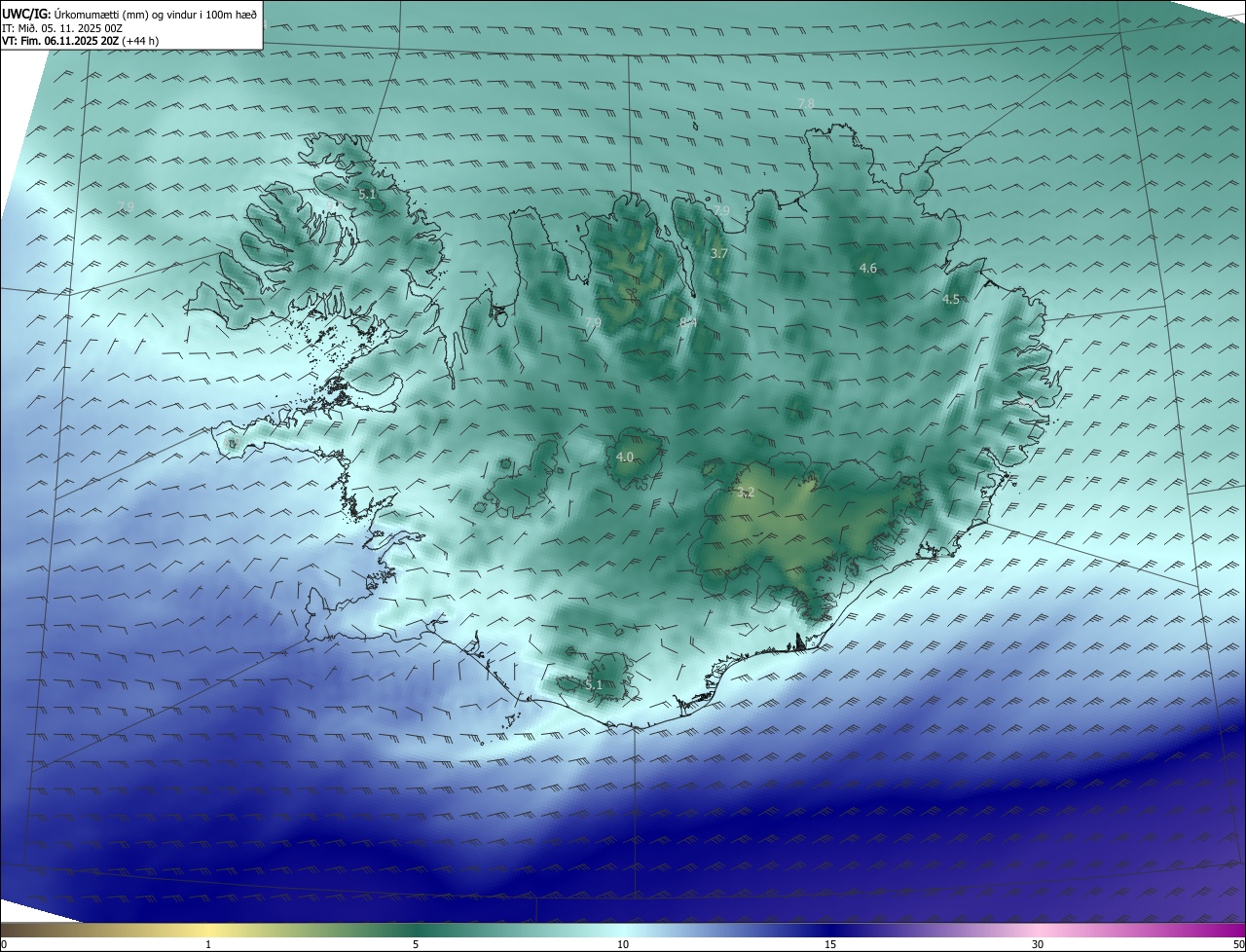1246x952 pixels.
Task: Click the 4.0 value on central glacier
Action: [x=625, y=457]
